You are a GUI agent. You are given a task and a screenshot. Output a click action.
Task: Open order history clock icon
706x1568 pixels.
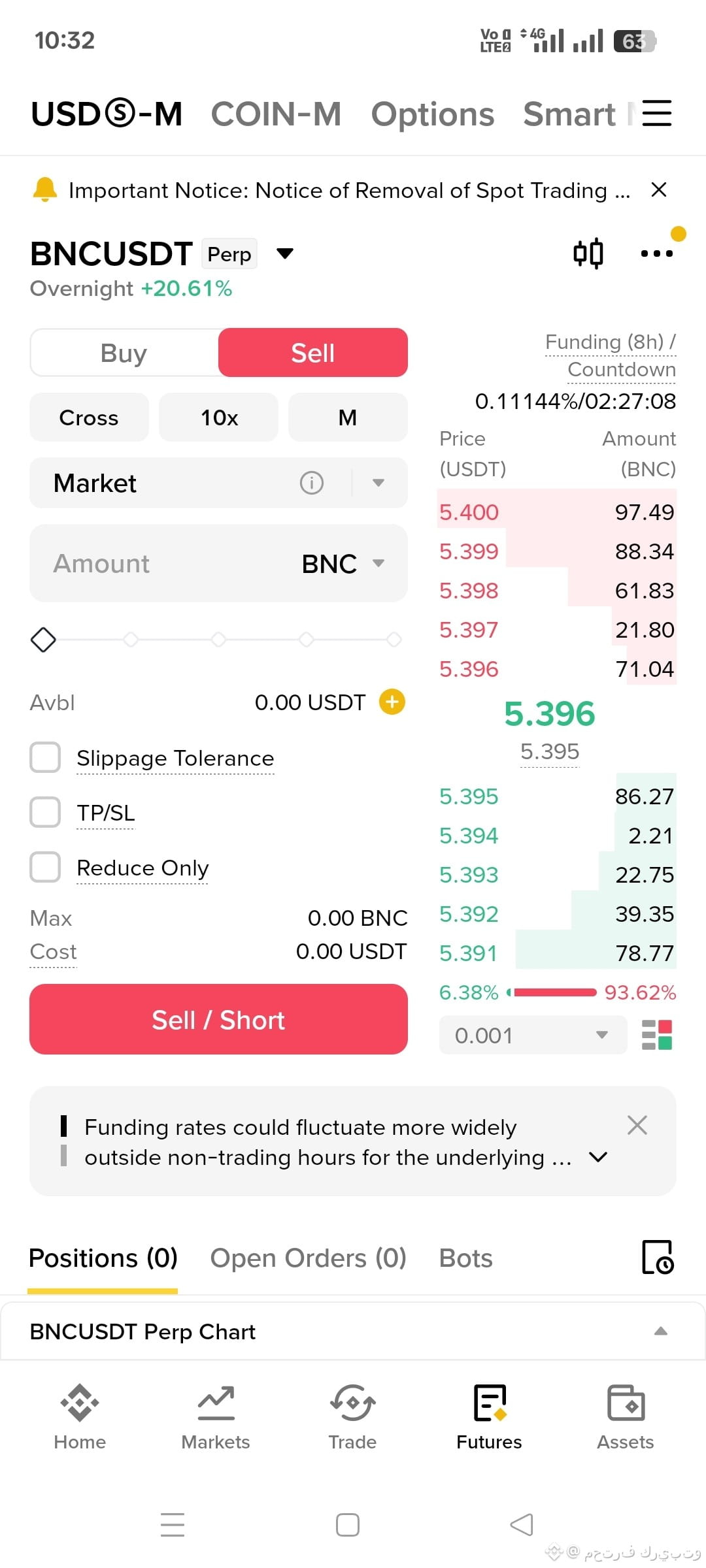pyautogui.click(x=658, y=1257)
